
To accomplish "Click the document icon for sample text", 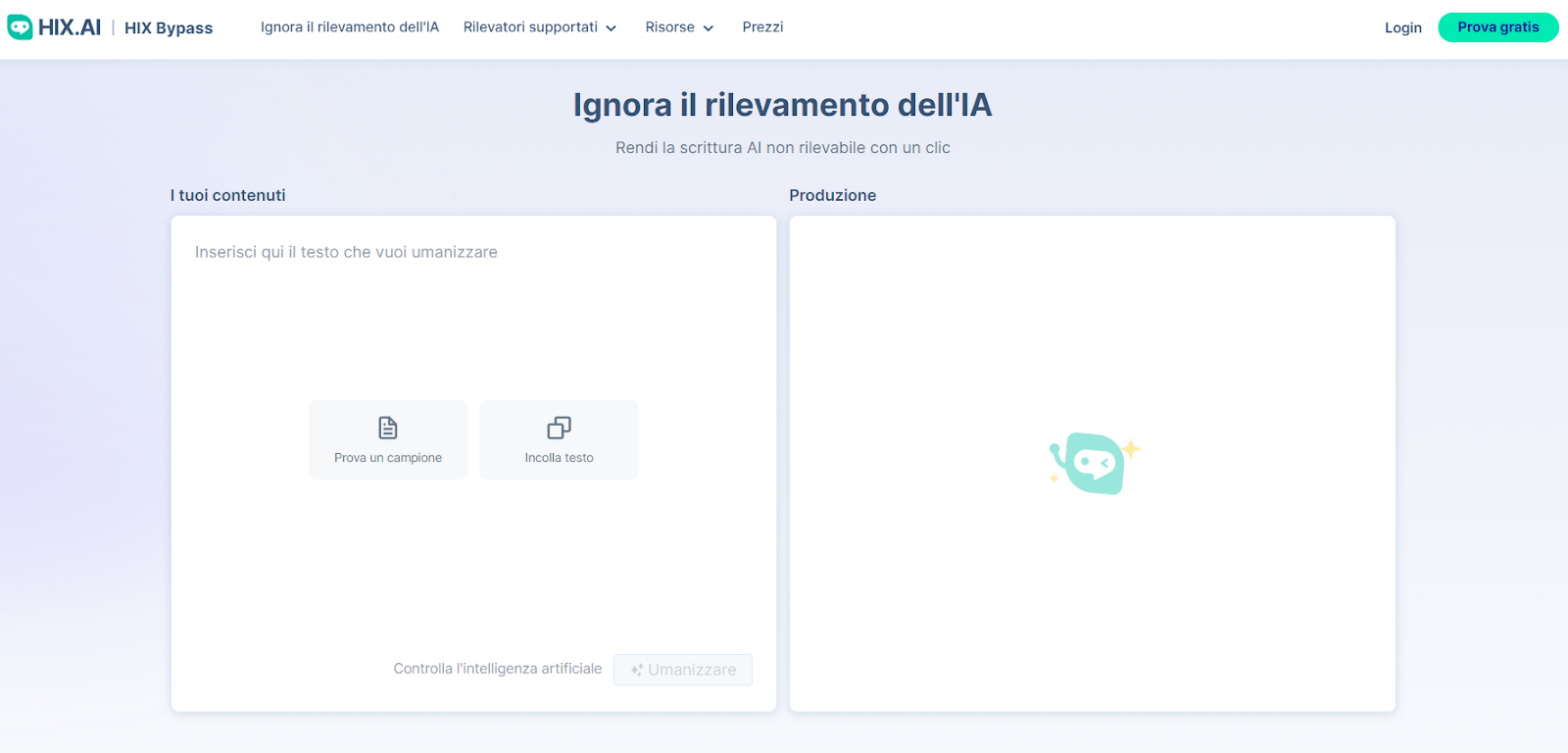I will click(x=388, y=427).
